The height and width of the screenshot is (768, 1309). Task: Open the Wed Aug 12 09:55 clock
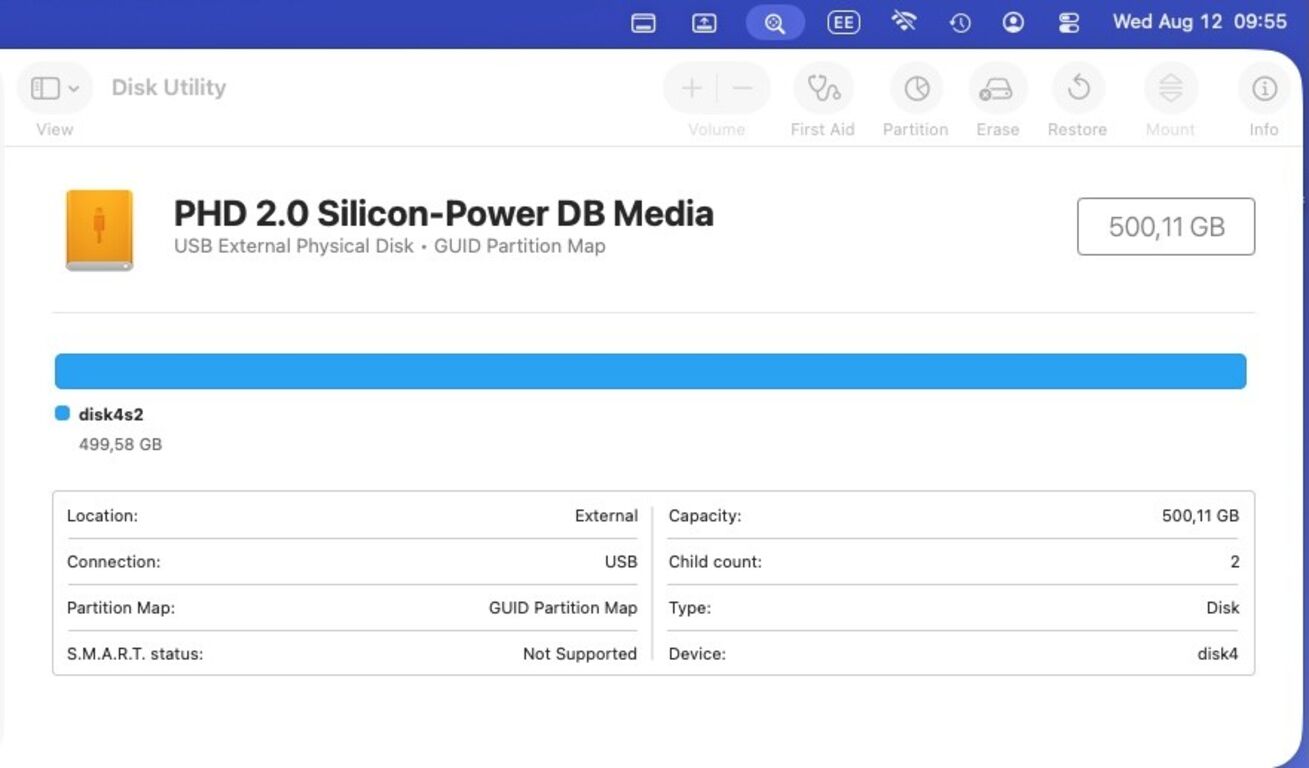tap(1200, 22)
